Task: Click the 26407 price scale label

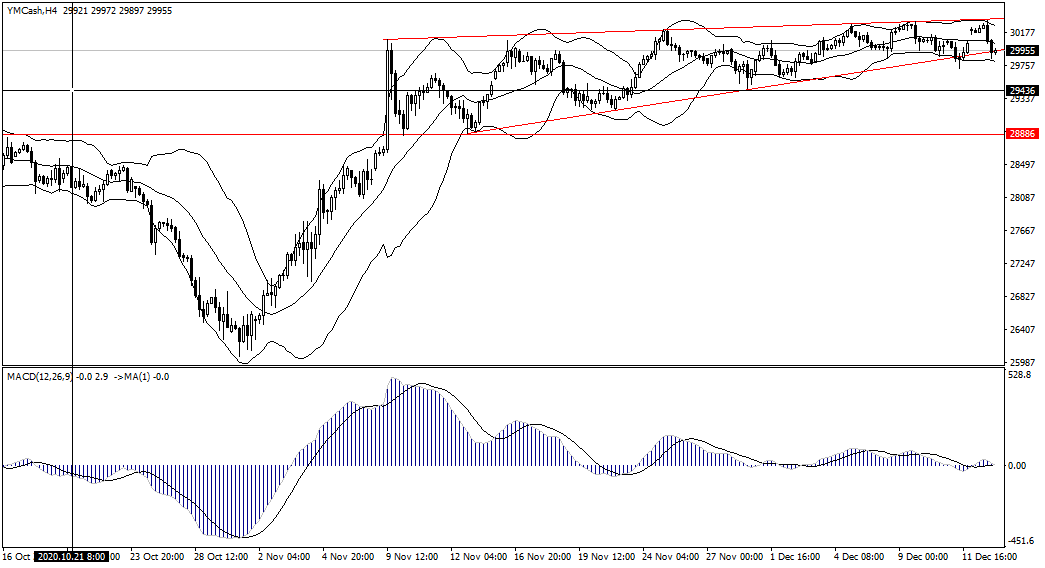Action: (x=1022, y=330)
